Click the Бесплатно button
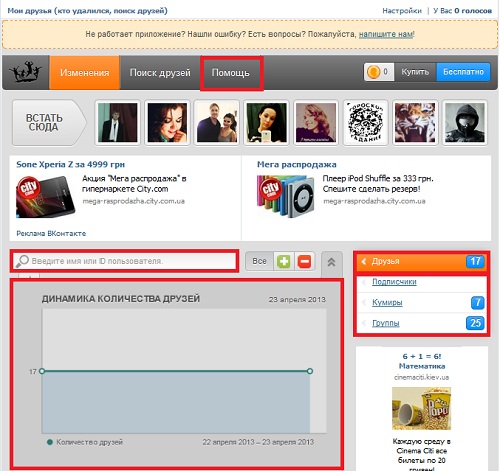 [x=463, y=72]
